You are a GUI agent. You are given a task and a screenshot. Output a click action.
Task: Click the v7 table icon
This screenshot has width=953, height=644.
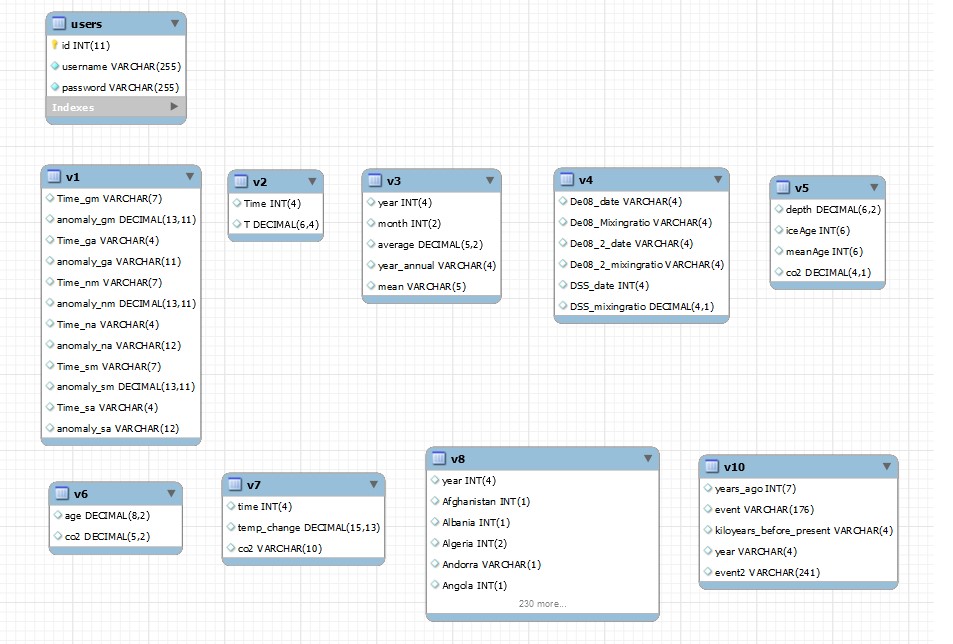(235, 484)
